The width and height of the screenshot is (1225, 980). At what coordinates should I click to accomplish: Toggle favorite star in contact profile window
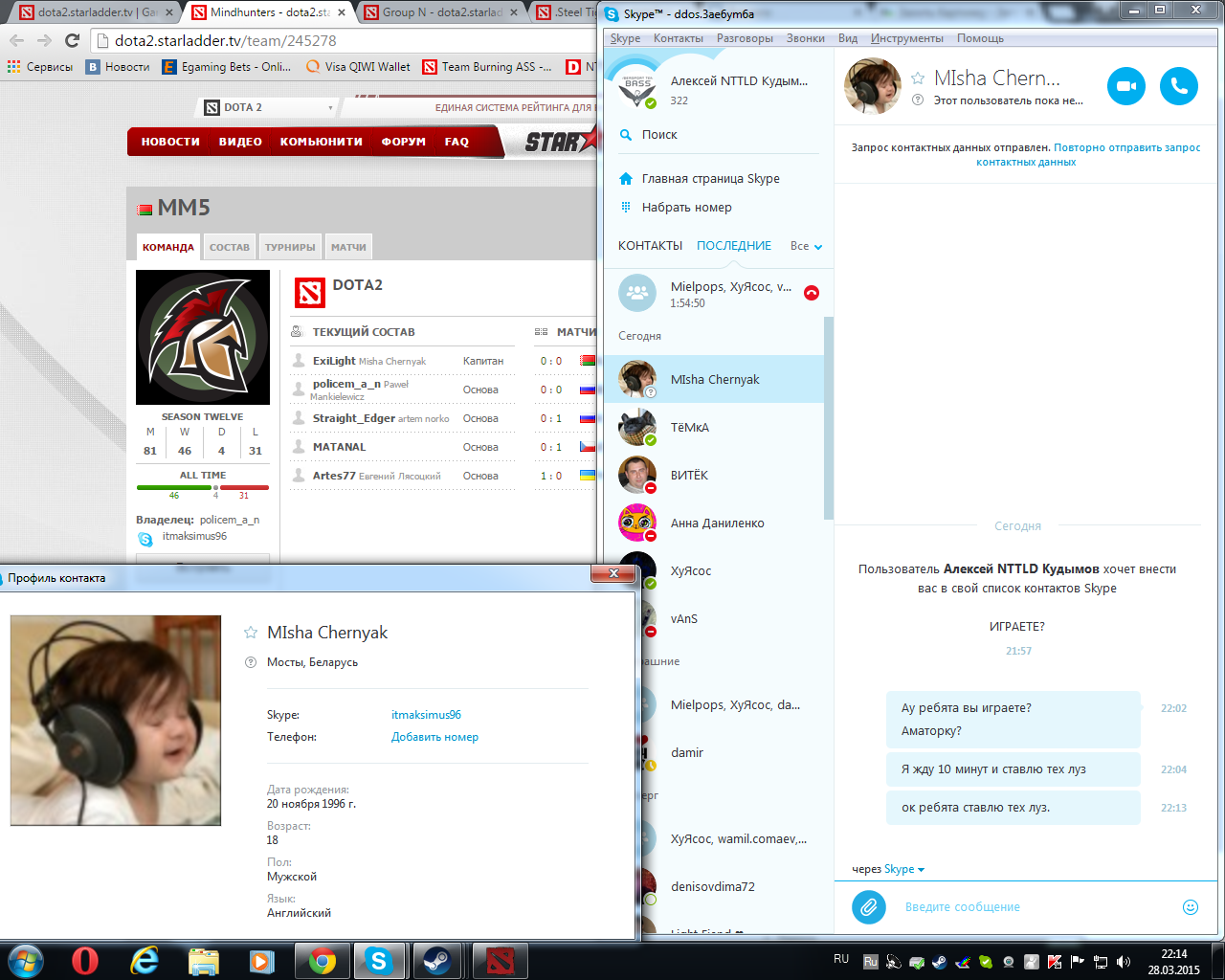[251, 633]
